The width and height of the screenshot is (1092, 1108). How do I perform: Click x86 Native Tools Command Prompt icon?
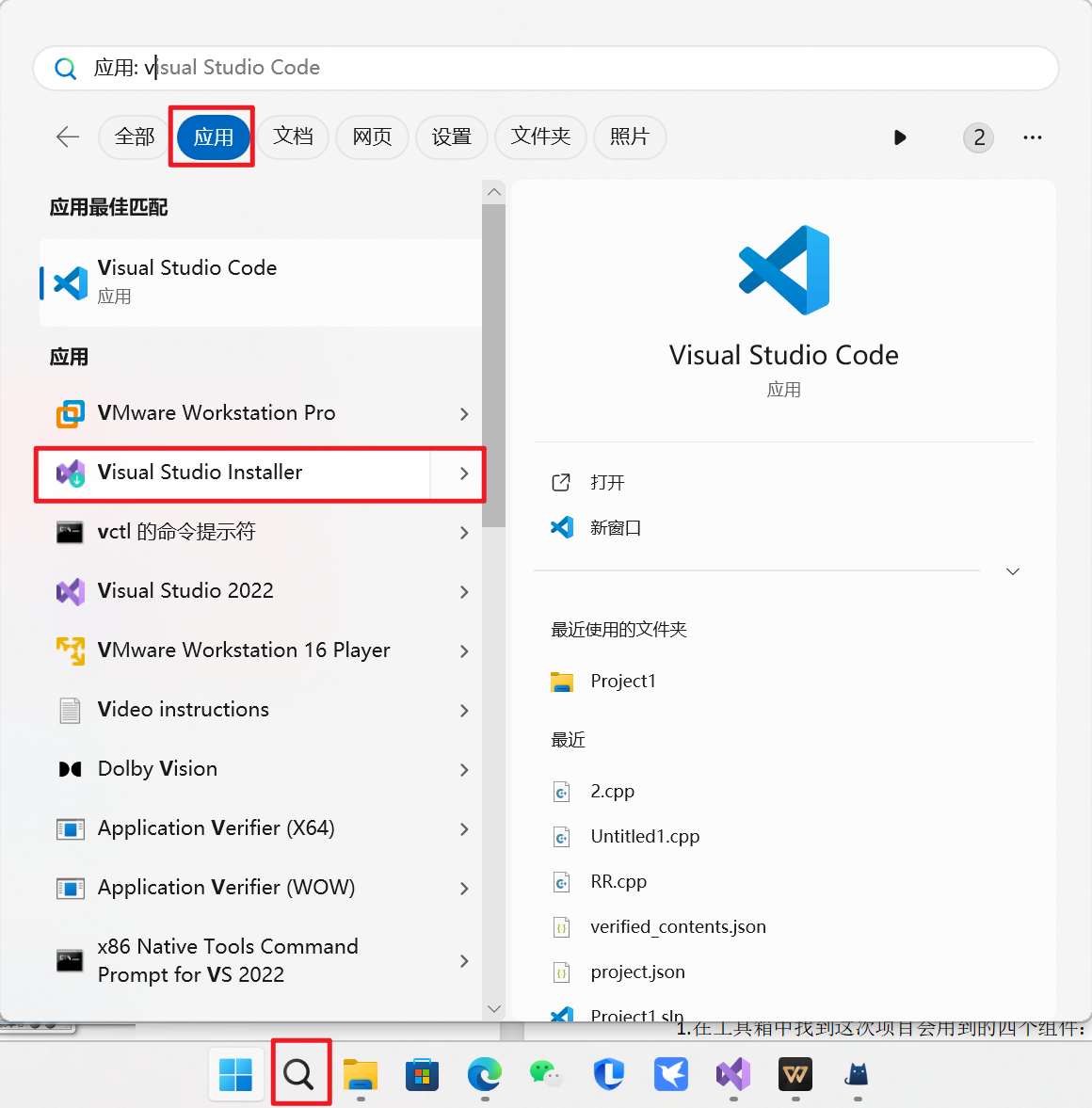coord(70,960)
